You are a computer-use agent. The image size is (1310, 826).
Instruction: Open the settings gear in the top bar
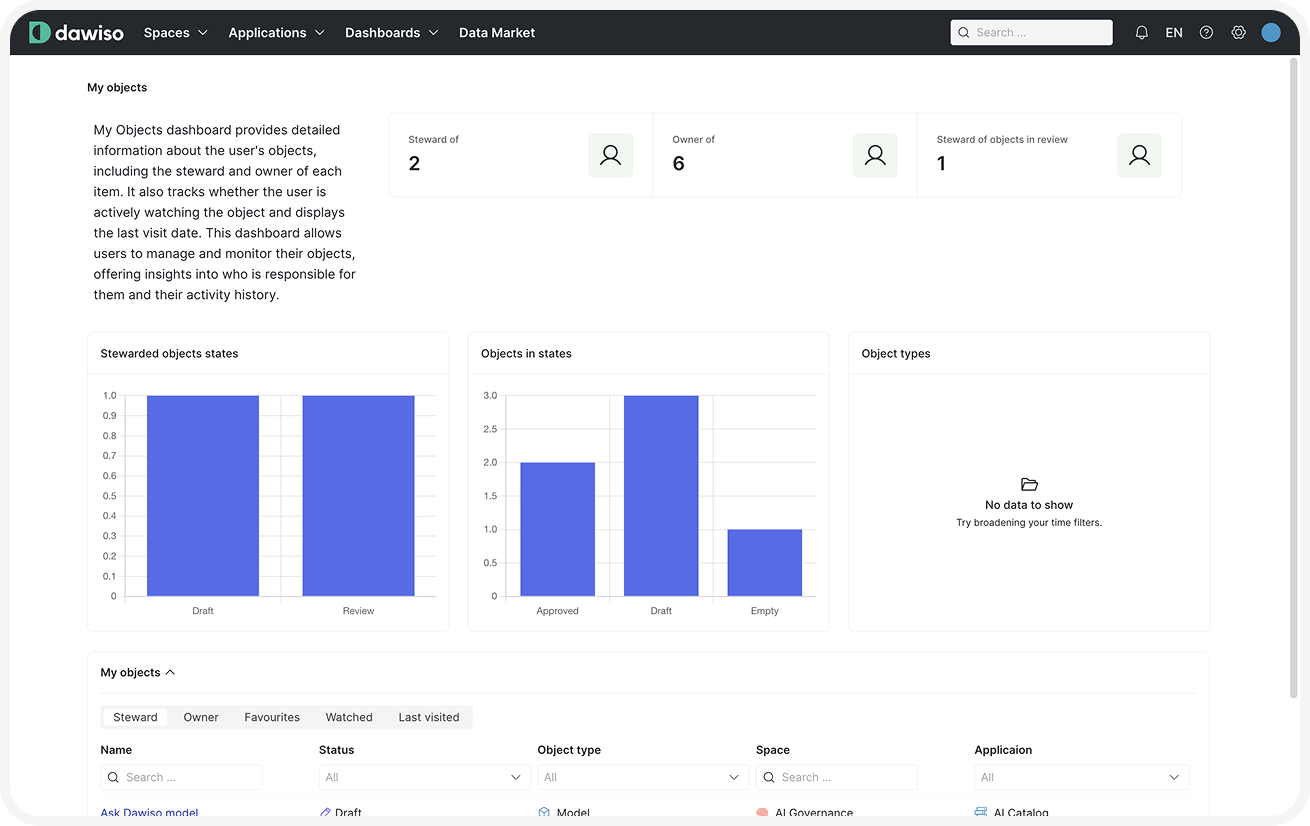[1239, 32]
